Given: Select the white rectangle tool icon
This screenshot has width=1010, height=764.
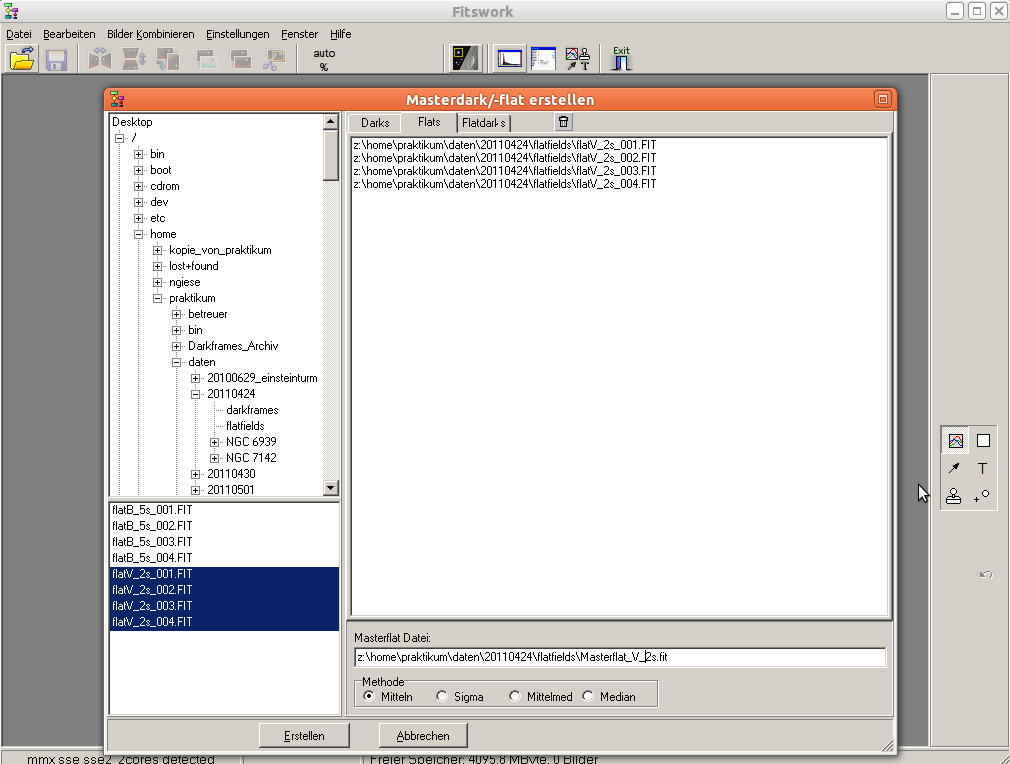Looking at the screenshot, I should pyautogui.click(x=983, y=441).
